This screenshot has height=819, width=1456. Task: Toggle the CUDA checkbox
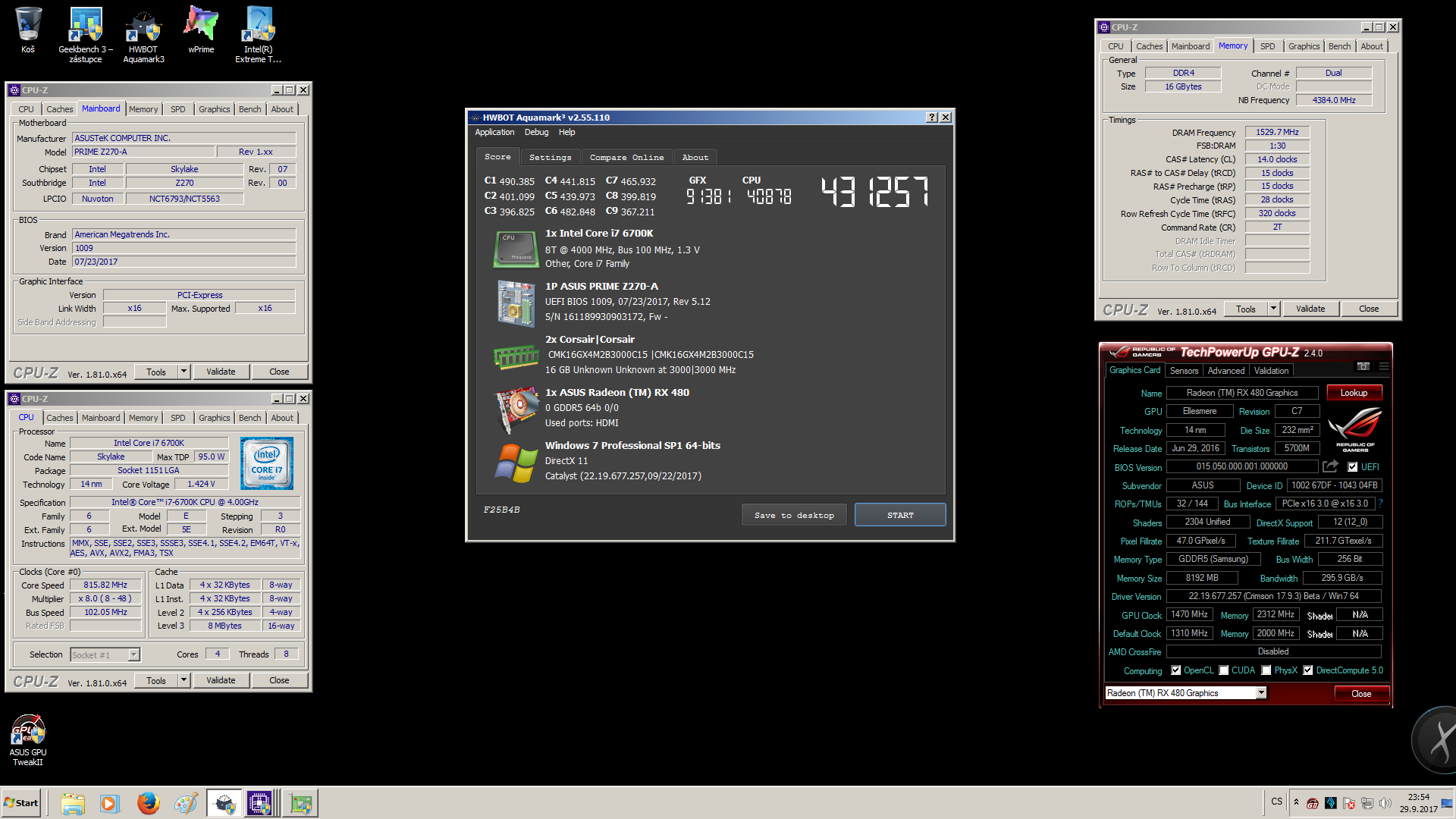click(x=1224, y=670)
